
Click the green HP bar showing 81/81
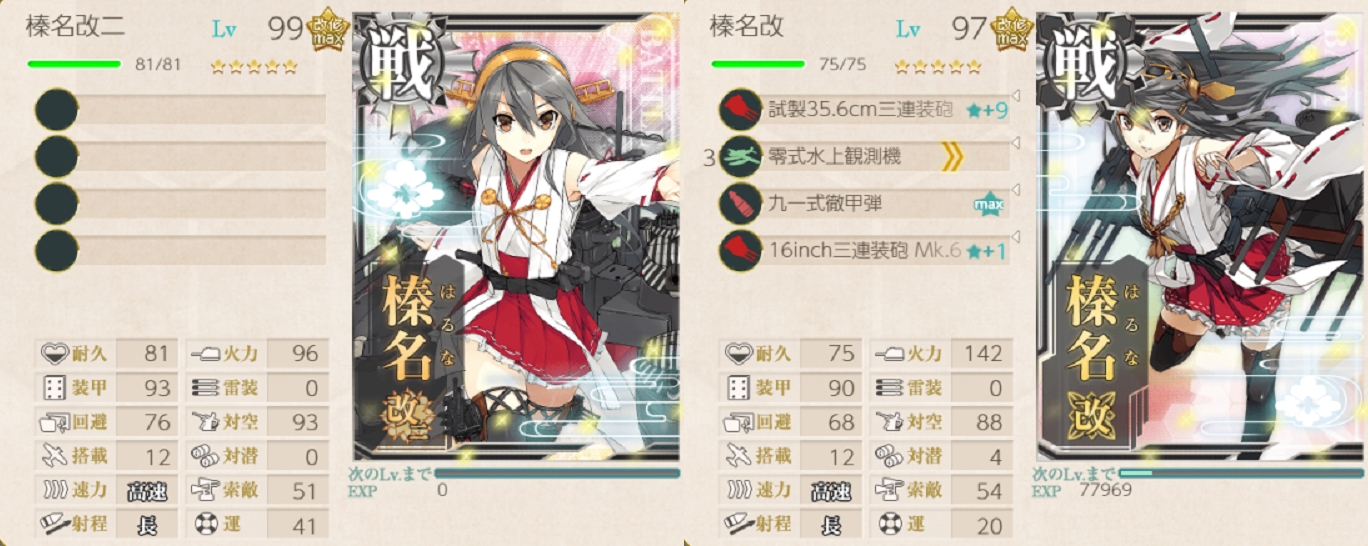coord(74,64)
